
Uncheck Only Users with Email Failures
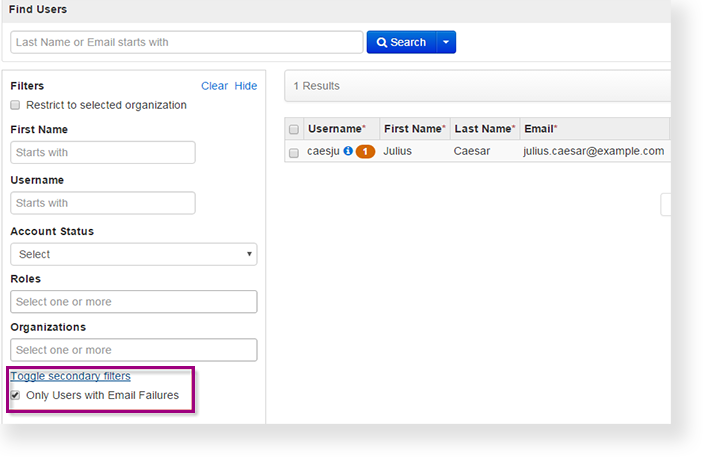click(15, 395)
